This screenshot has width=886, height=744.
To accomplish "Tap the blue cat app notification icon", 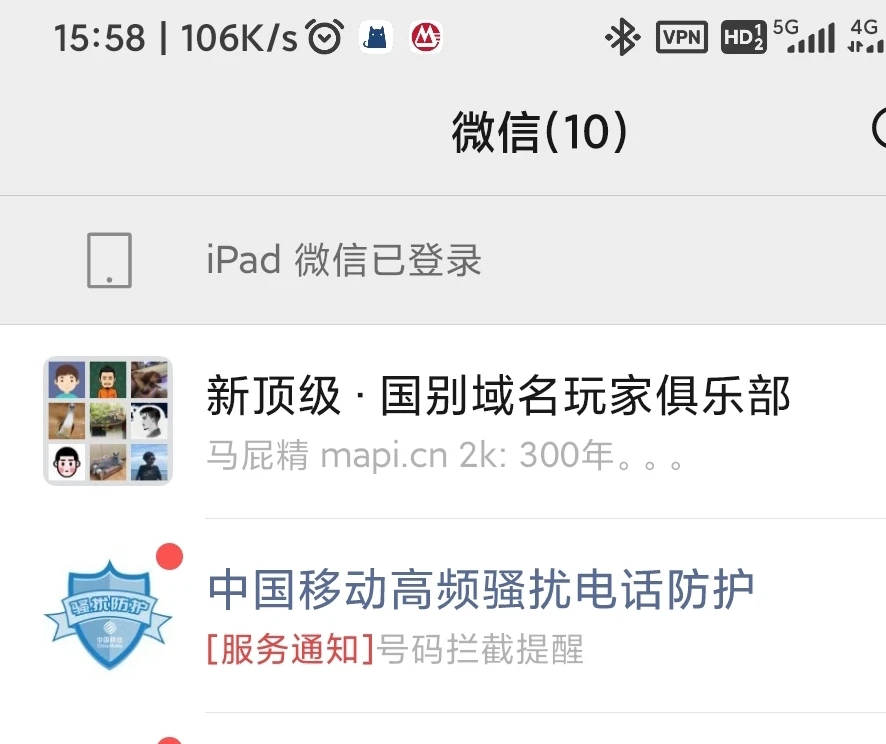I will tap(376, 38).
